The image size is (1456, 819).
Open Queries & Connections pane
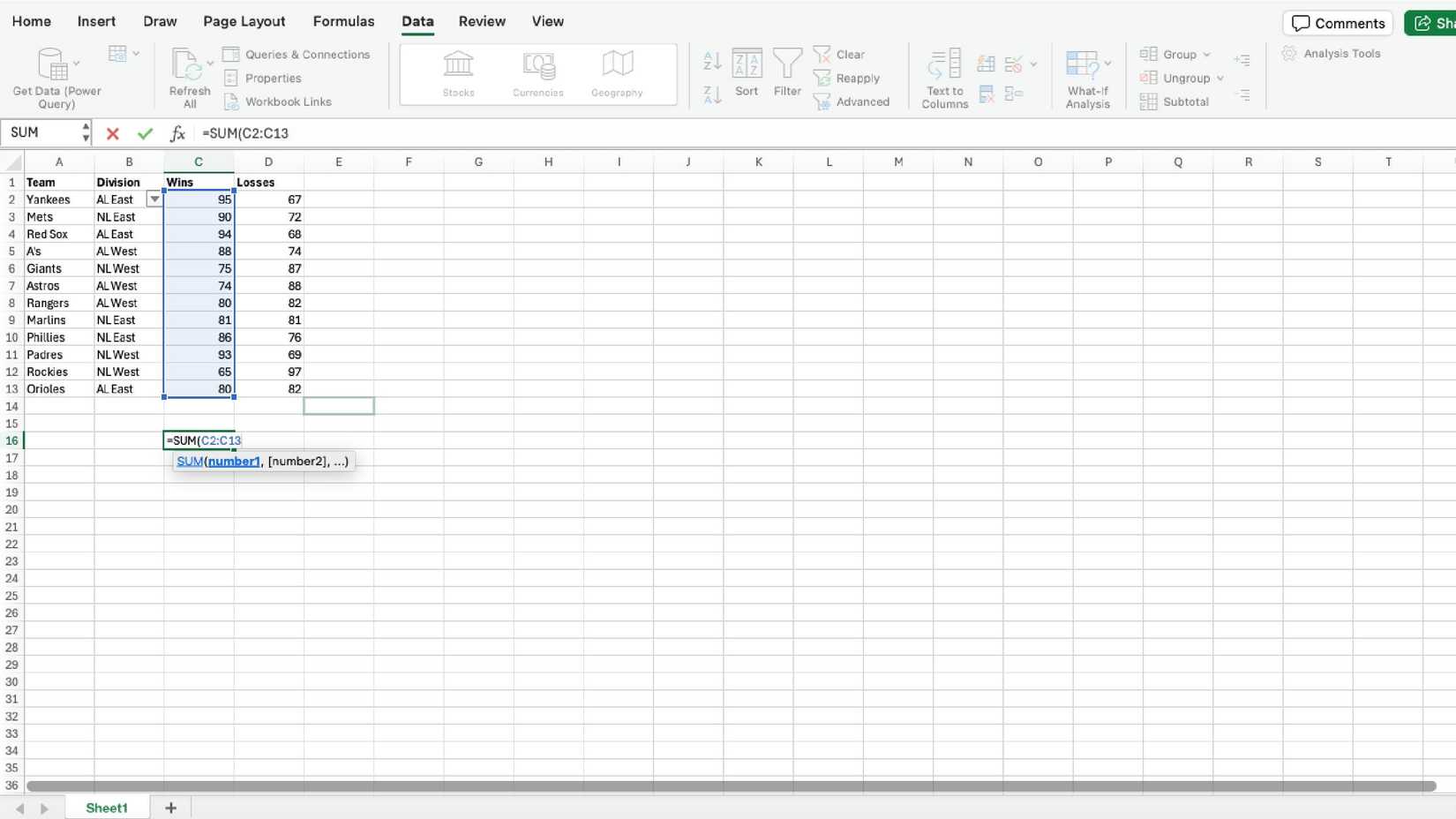(x=296, y=54)
